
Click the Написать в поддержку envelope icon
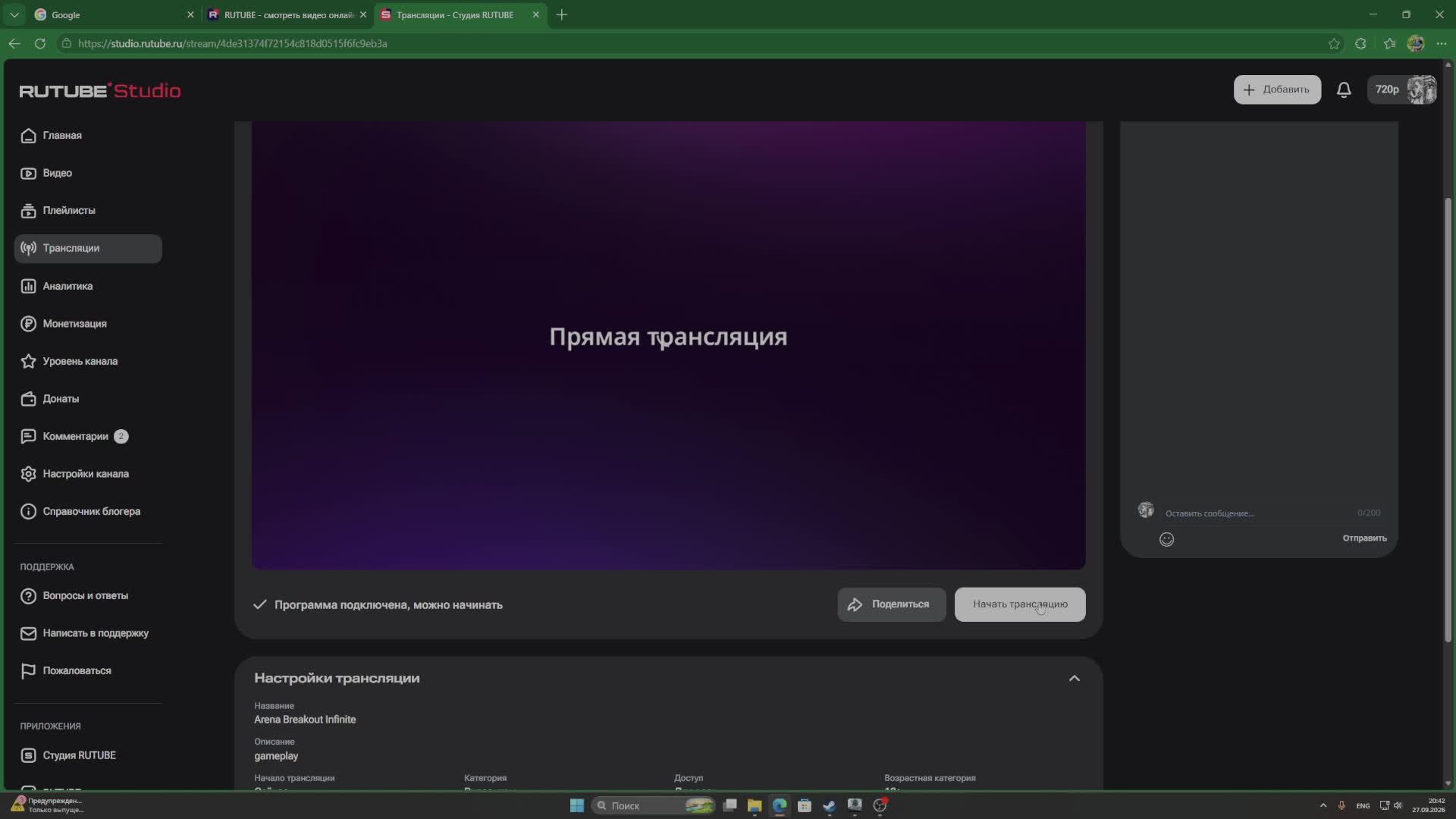point(28,633)
